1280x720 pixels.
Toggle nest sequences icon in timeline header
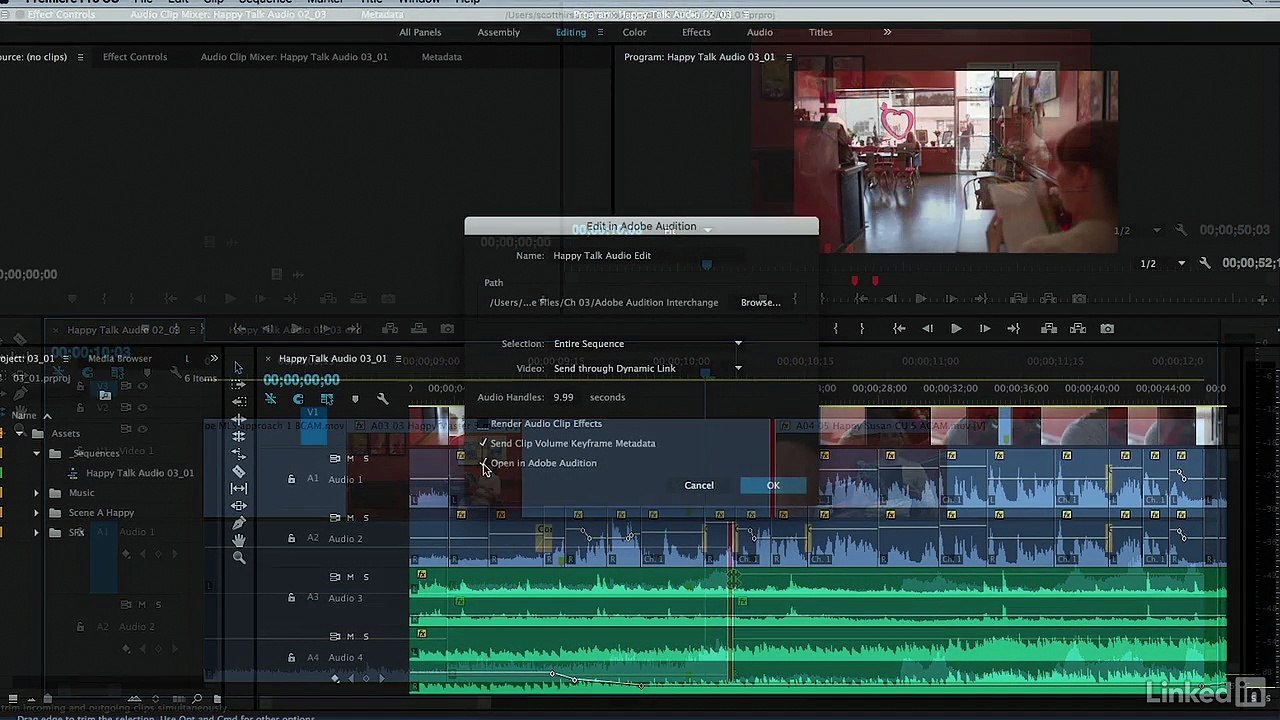click(270, 399)
